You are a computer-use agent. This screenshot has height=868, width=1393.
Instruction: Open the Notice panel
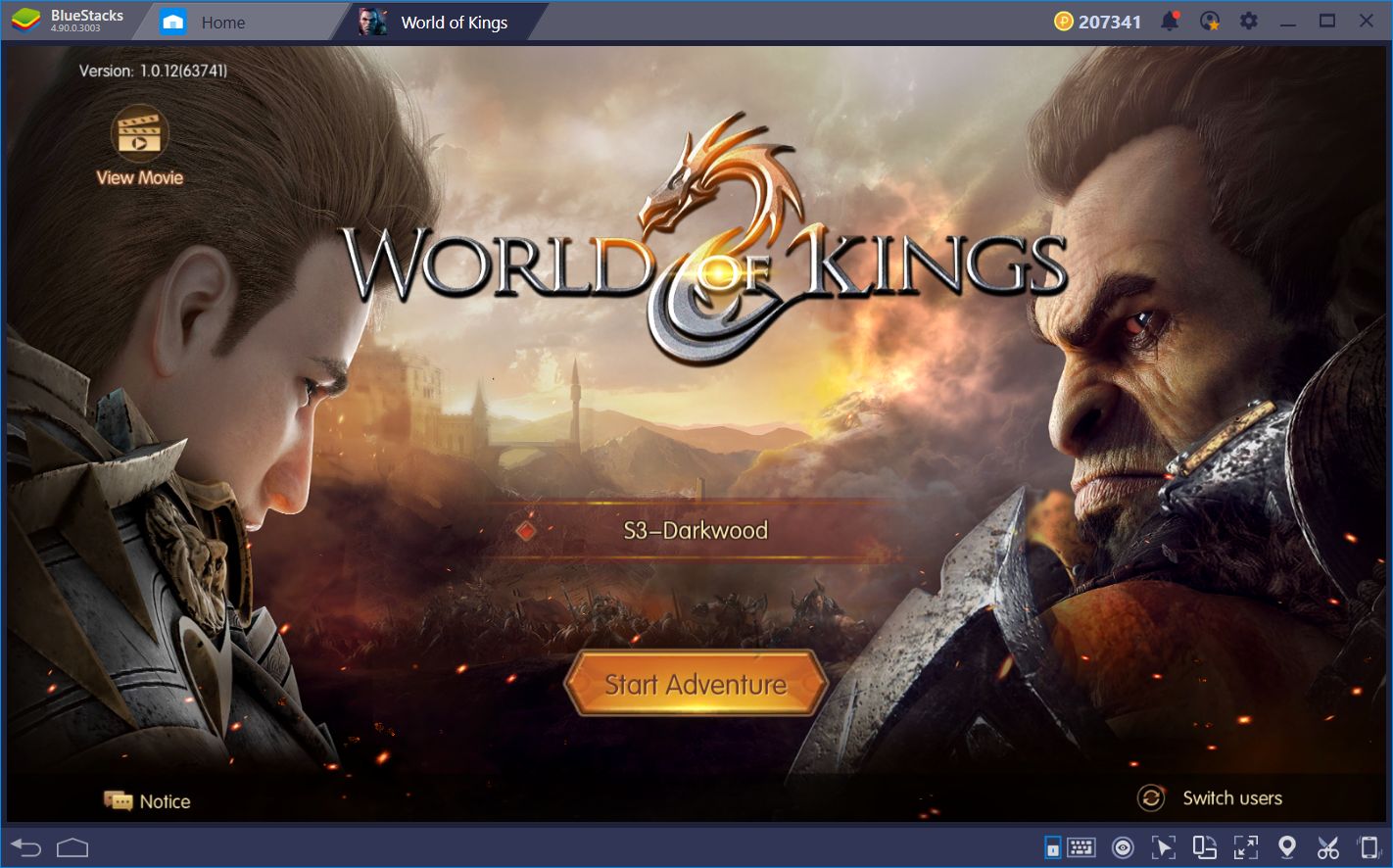tap(147, 801)
